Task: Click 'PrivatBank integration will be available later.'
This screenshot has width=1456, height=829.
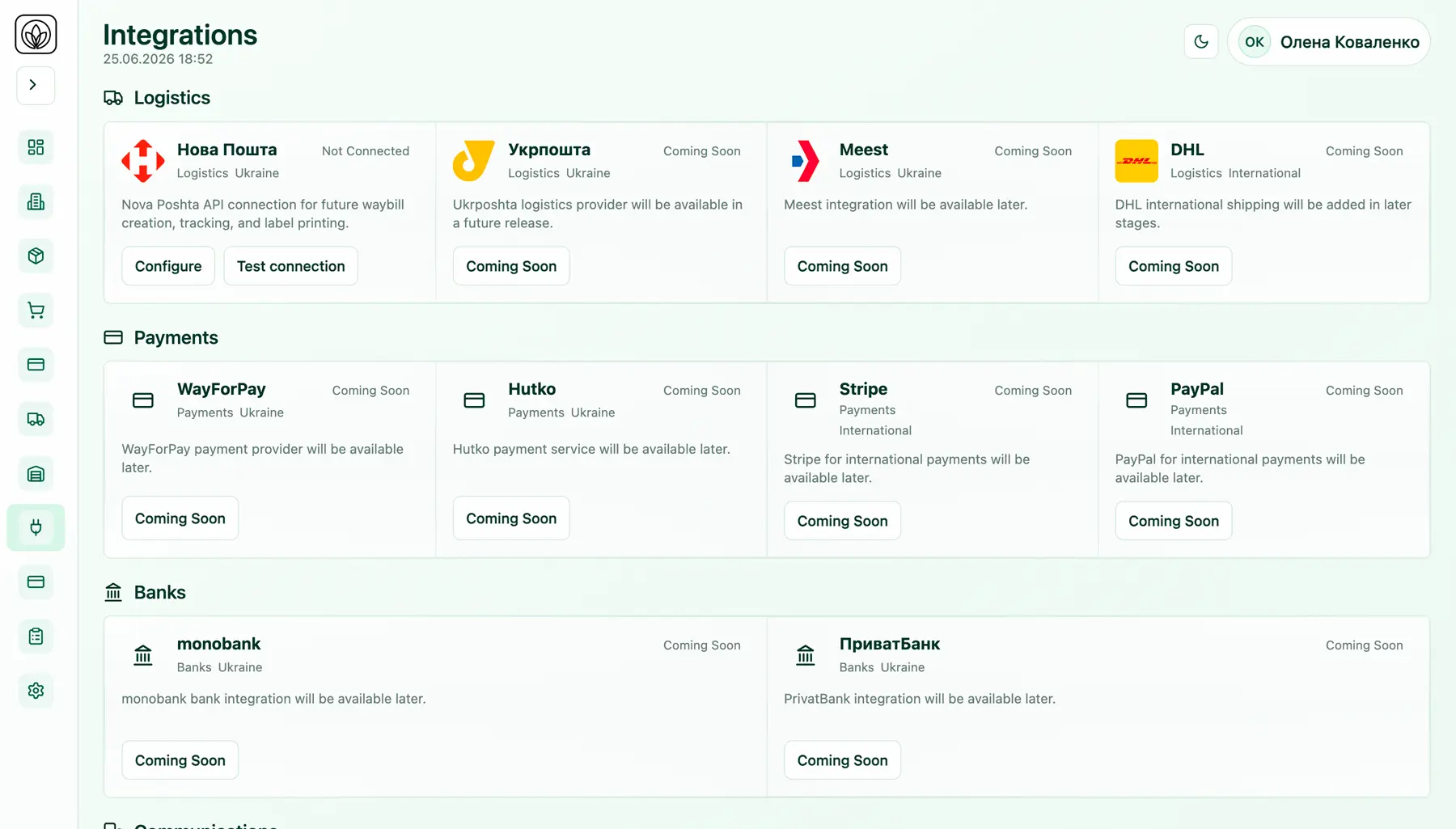Action: (920, 699)
